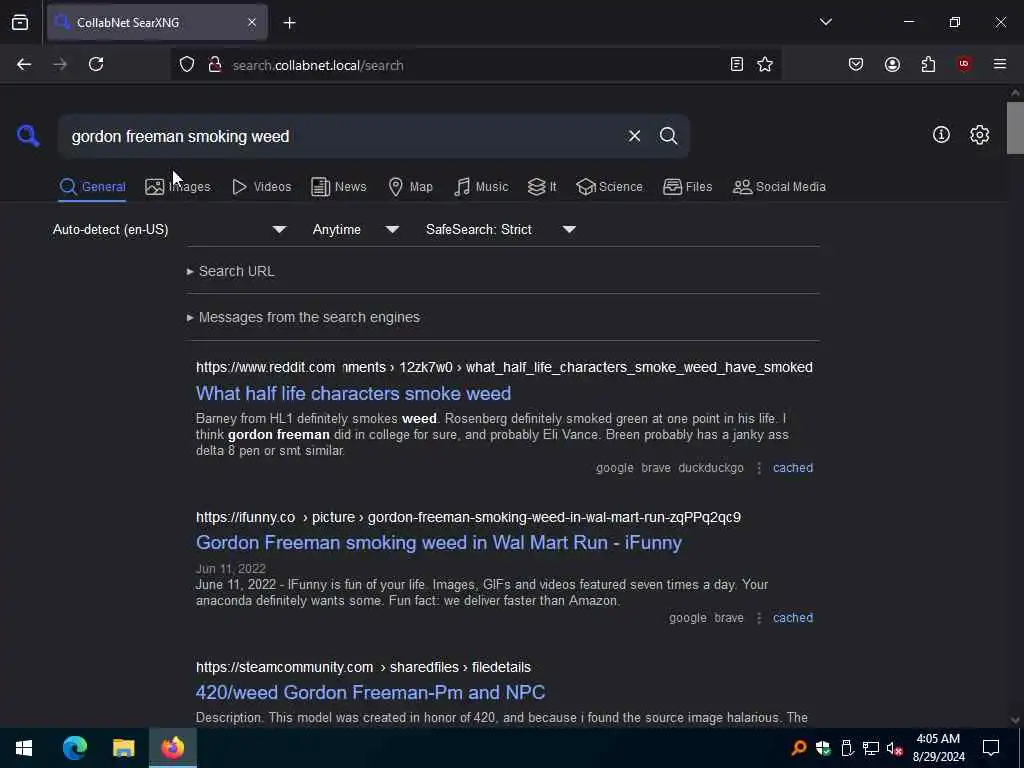Open tracking protection shield icon
The height and width of the screenshot is (768, 1024).
point(187,65)
